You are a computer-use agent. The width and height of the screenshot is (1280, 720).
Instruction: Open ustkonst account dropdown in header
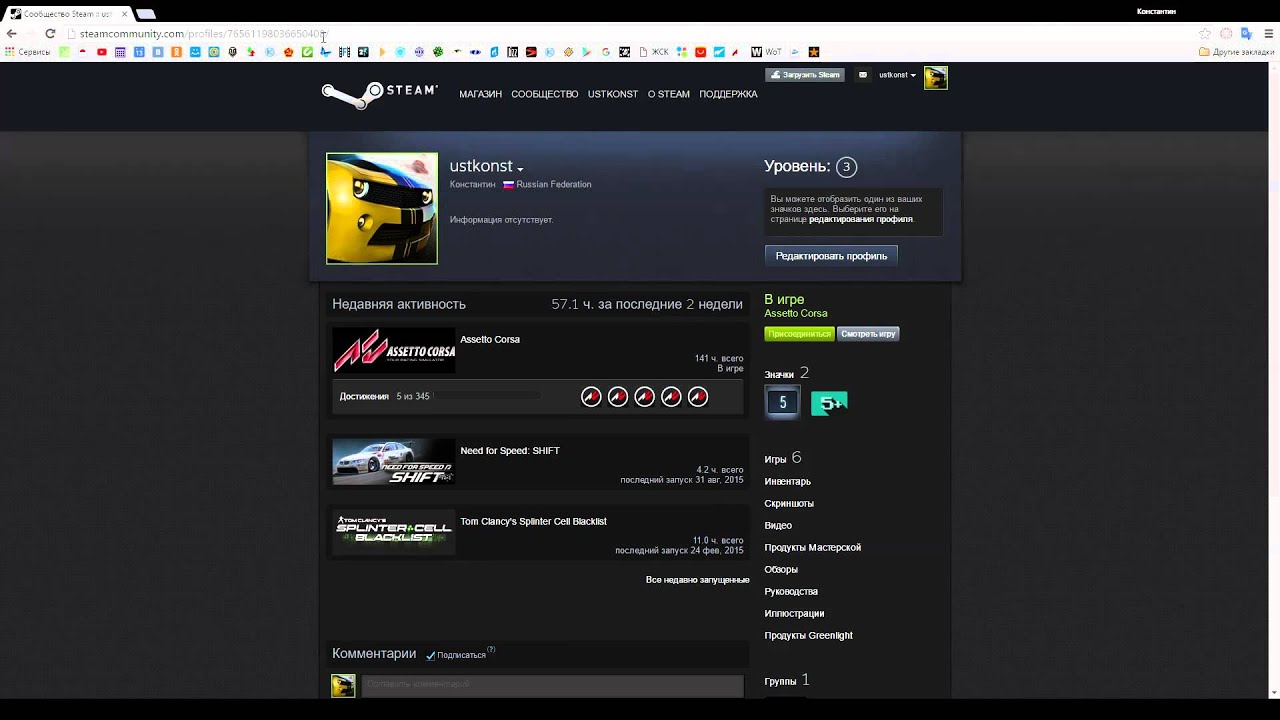coord(897,75)
